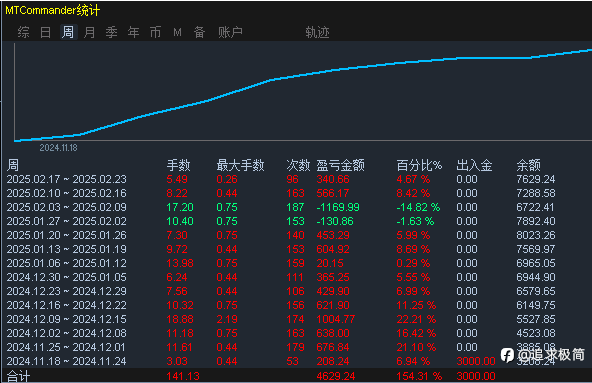
Task: Select row 2024.11.18 ~ 2024.11.24
Action: click(281, 361)
